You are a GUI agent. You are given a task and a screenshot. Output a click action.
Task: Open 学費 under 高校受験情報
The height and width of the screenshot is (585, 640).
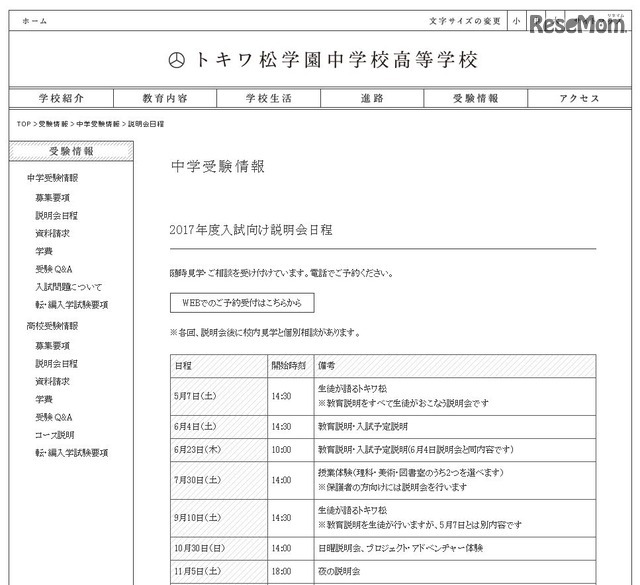(44, 400)
